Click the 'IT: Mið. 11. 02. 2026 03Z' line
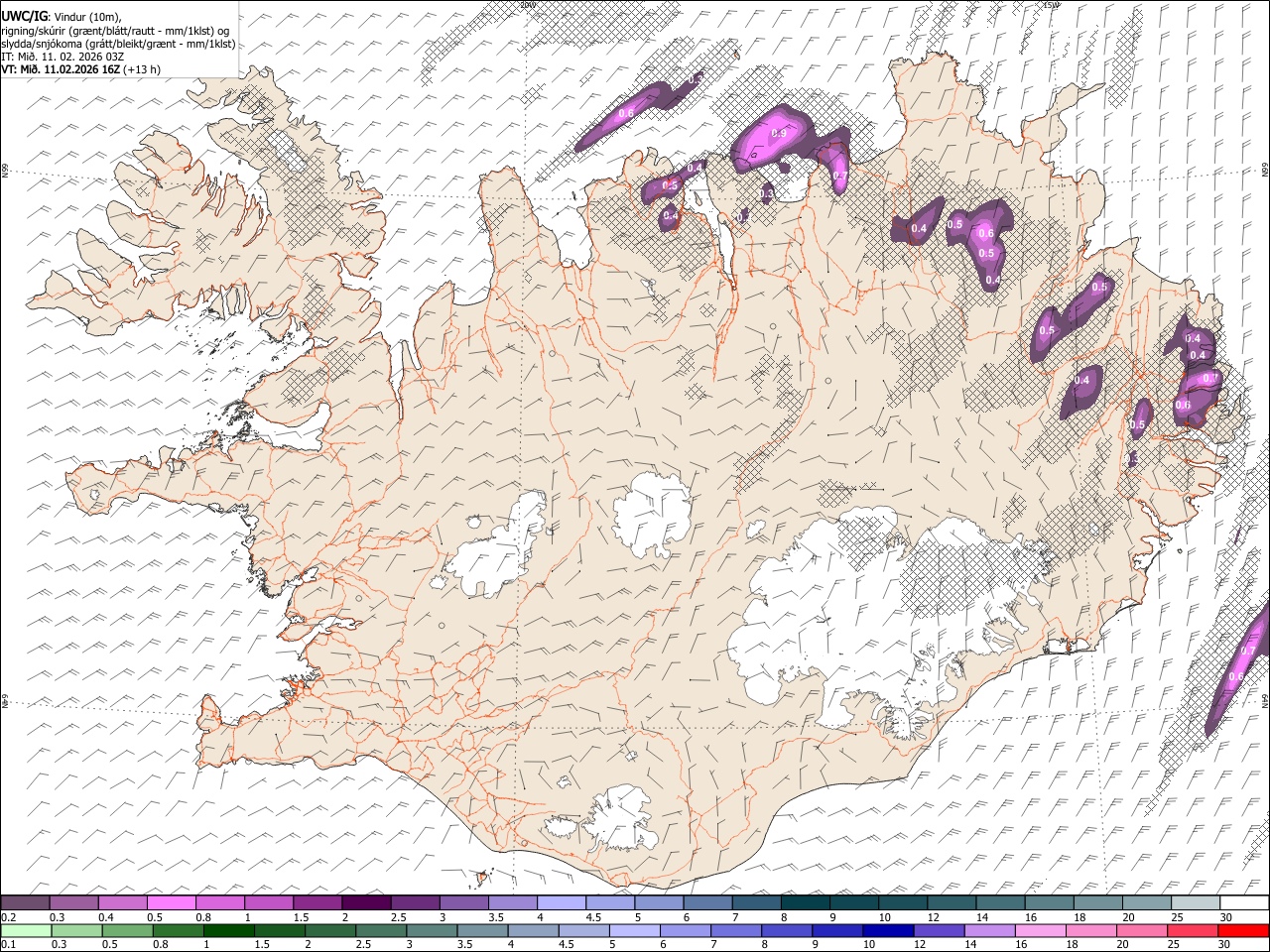The width and height of the screenshot is (1270, 952). 63,57
